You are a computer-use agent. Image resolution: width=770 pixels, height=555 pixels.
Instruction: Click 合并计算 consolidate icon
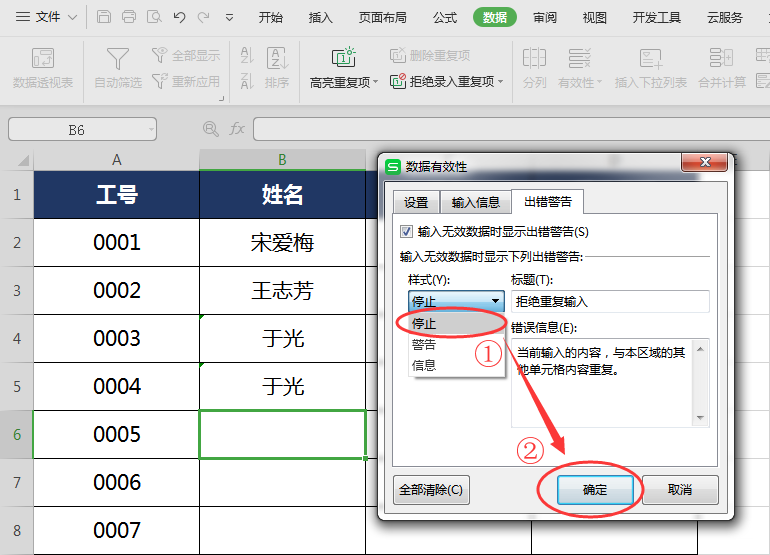pyautogui.click(x=721, y=58)
